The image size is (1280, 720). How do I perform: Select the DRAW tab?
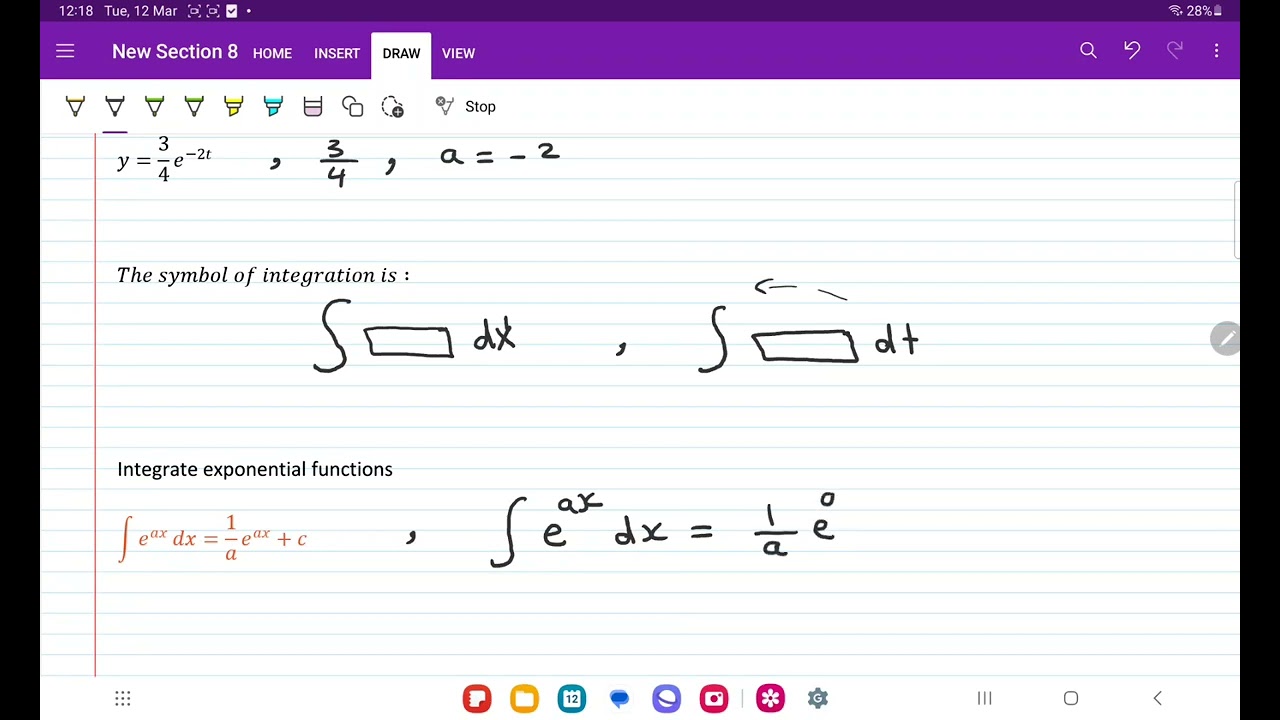(x=401, y=55)
